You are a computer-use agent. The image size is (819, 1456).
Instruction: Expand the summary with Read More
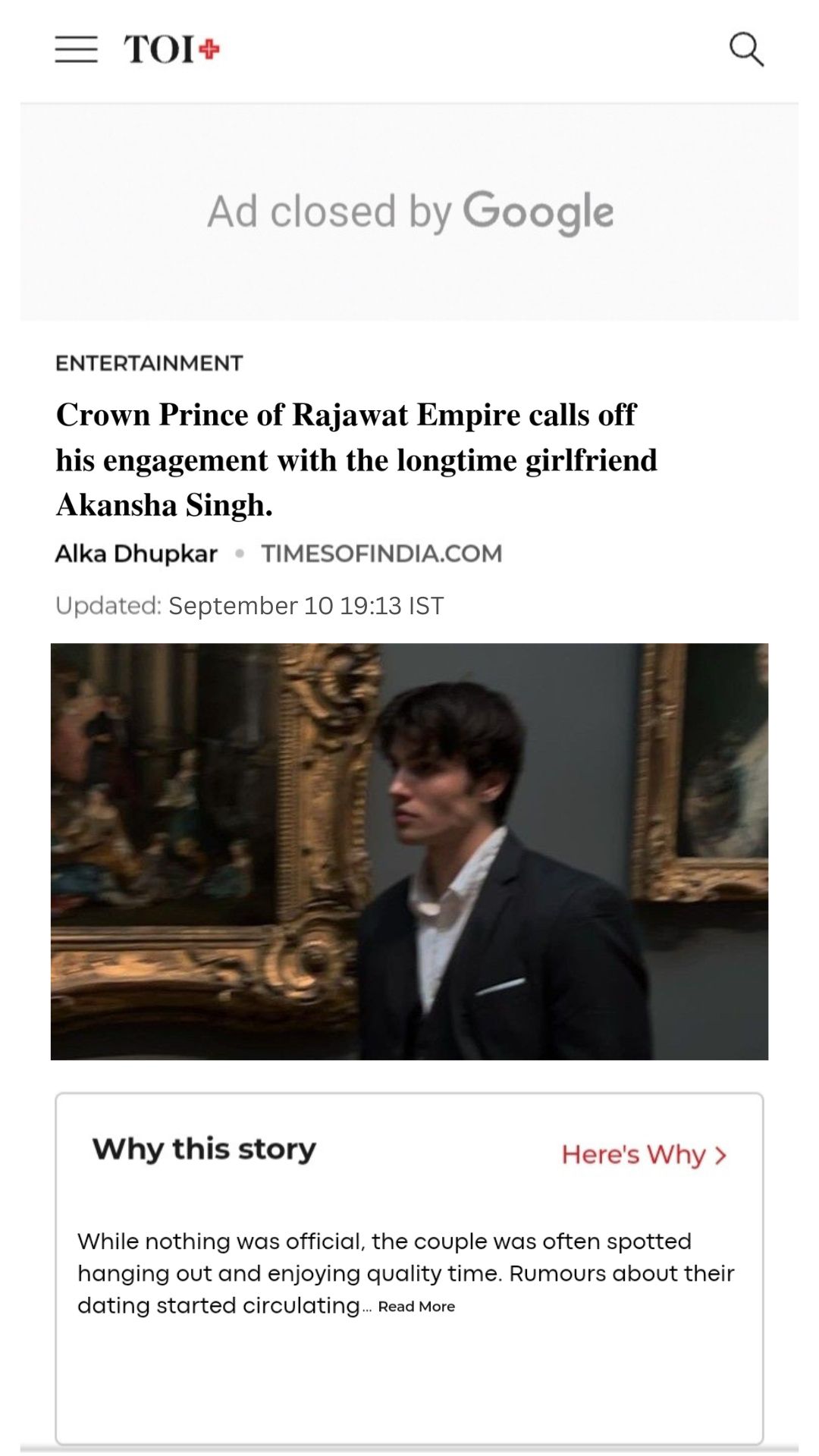[x=416, y=1307]
